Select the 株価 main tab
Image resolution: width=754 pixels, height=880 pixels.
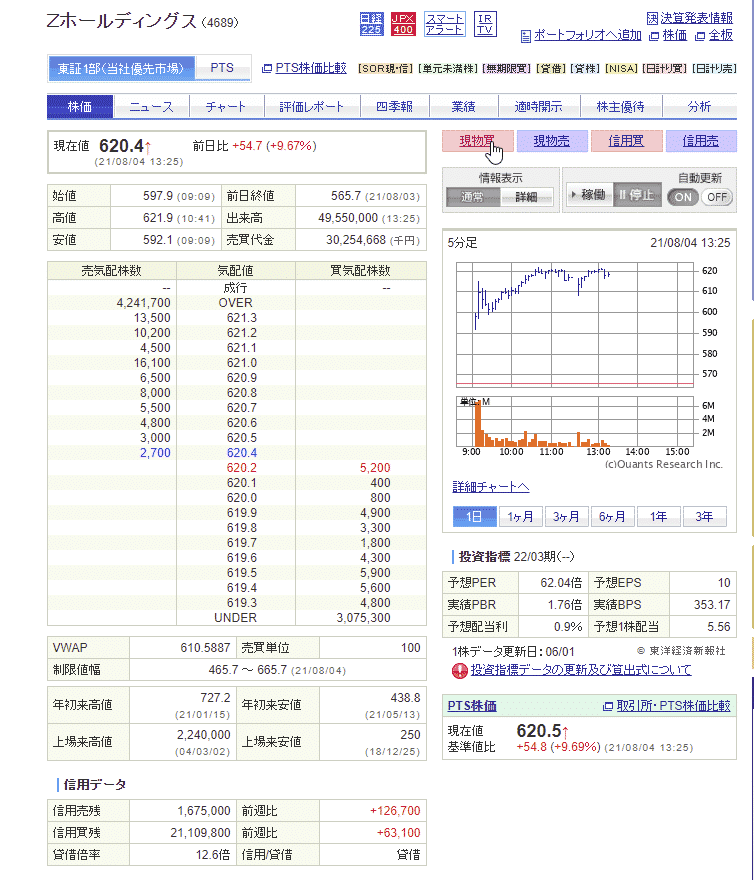point(80,107)
